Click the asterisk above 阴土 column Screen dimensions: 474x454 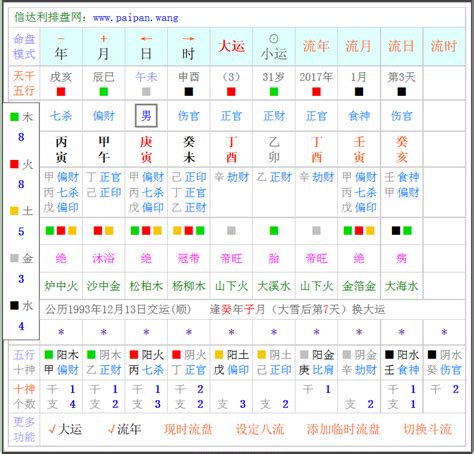tap(274, 332)
